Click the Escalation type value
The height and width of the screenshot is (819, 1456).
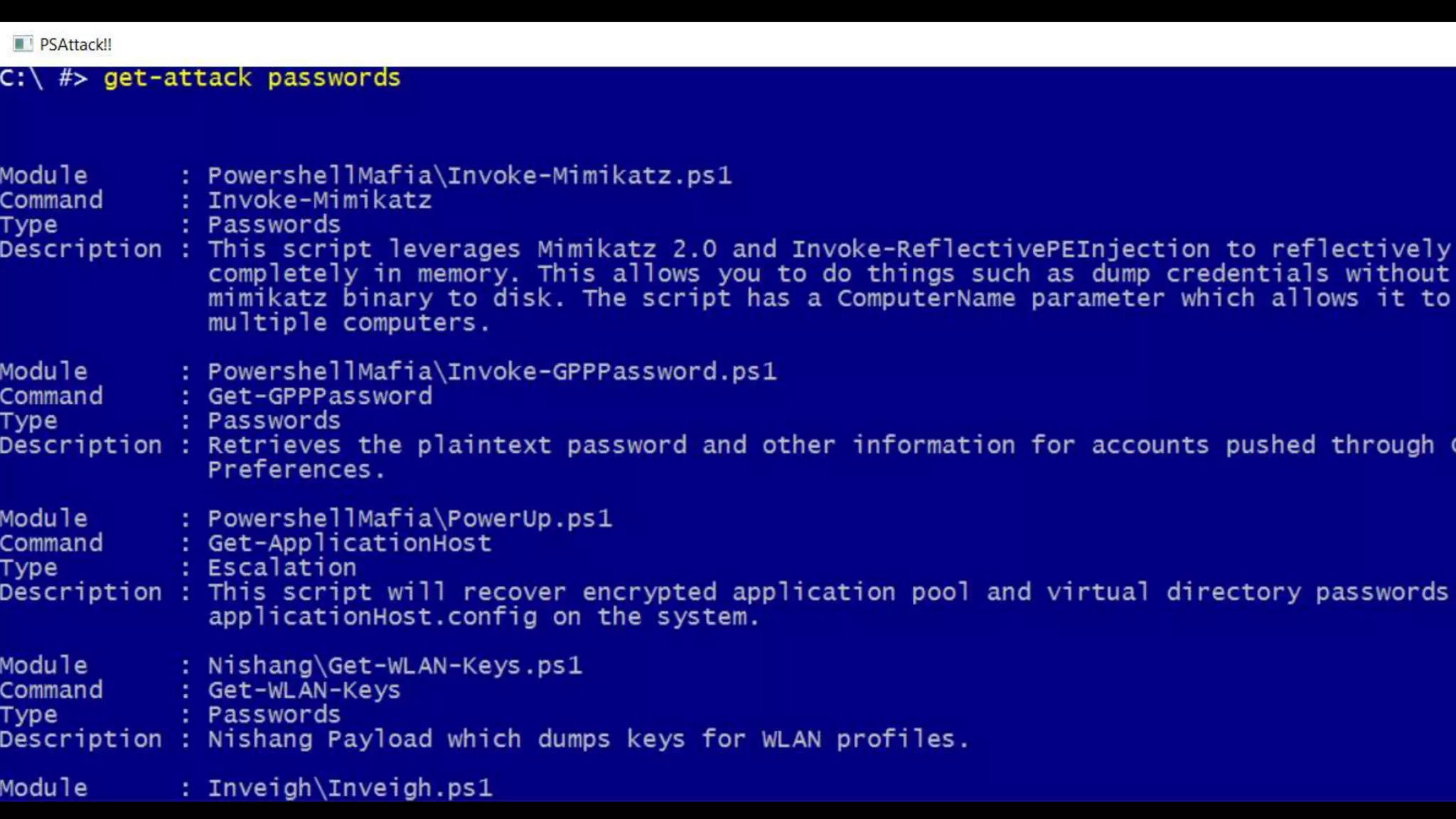282,568
